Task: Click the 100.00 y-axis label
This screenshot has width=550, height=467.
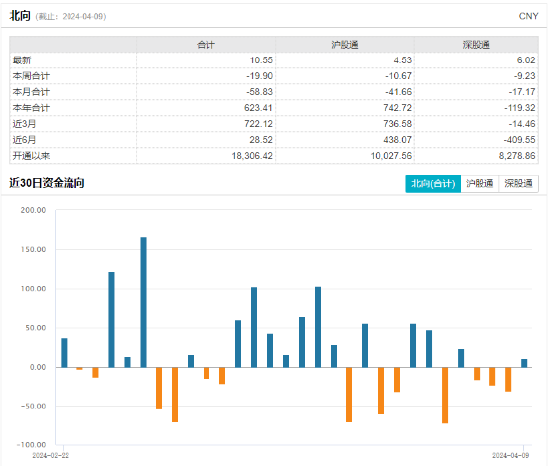Action: (33, 289)
